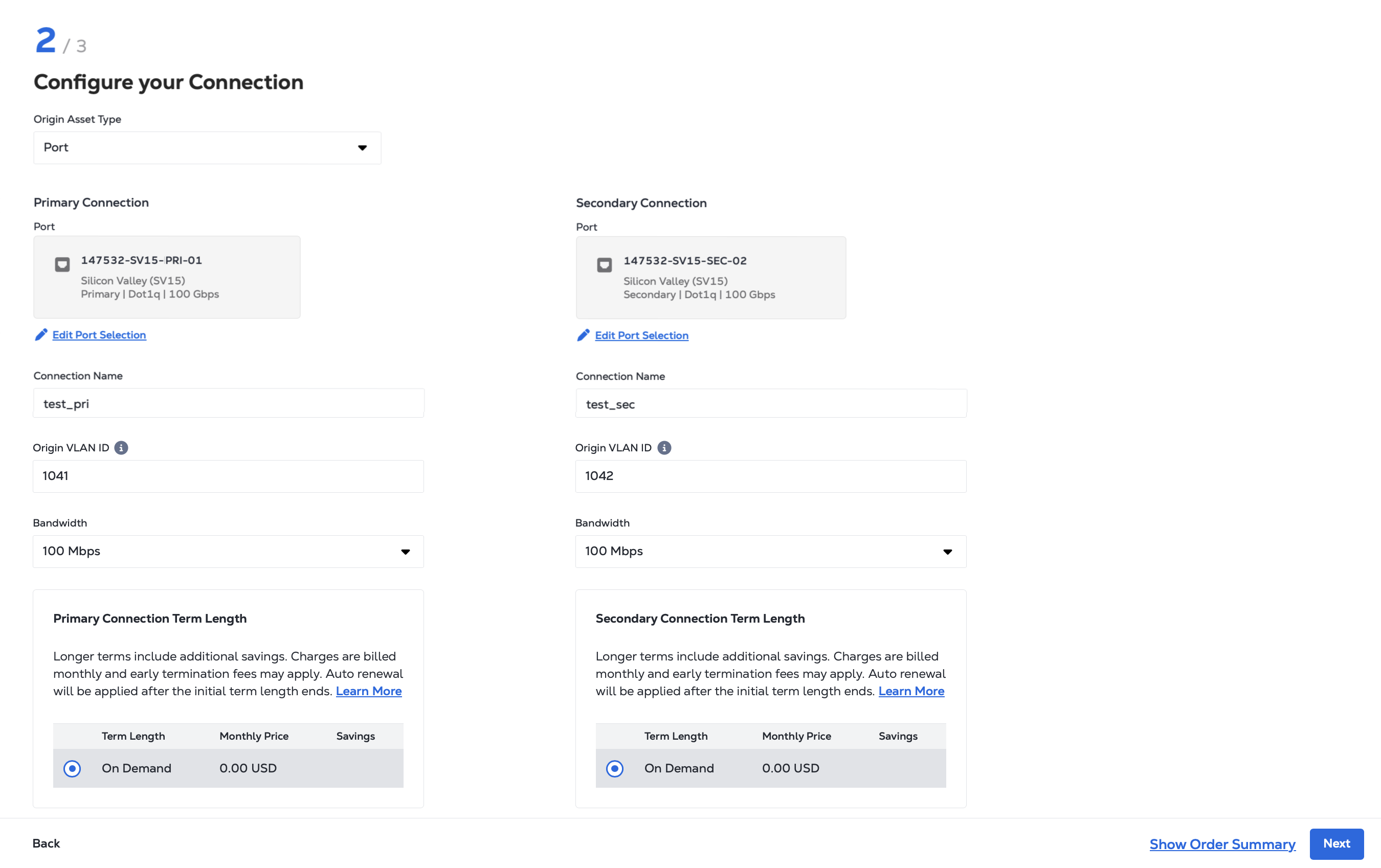
Task: Open Learn More in the secondary term length section
Action: point(911,691)
